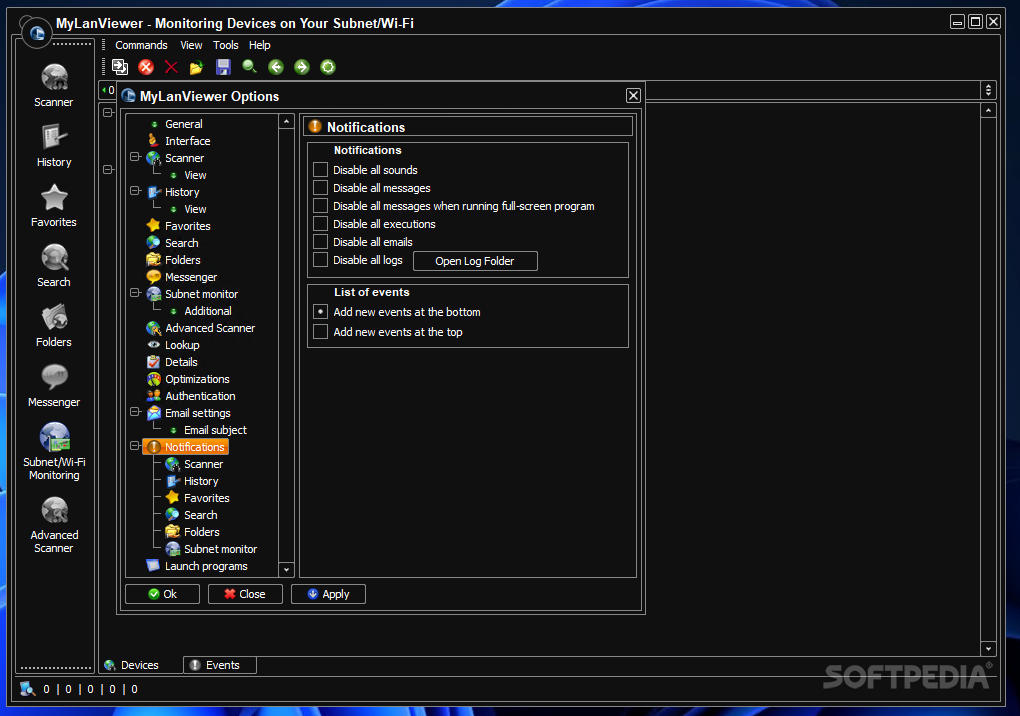Click the up/down spinner beside the main window's address bar

[x=988, y=90]
